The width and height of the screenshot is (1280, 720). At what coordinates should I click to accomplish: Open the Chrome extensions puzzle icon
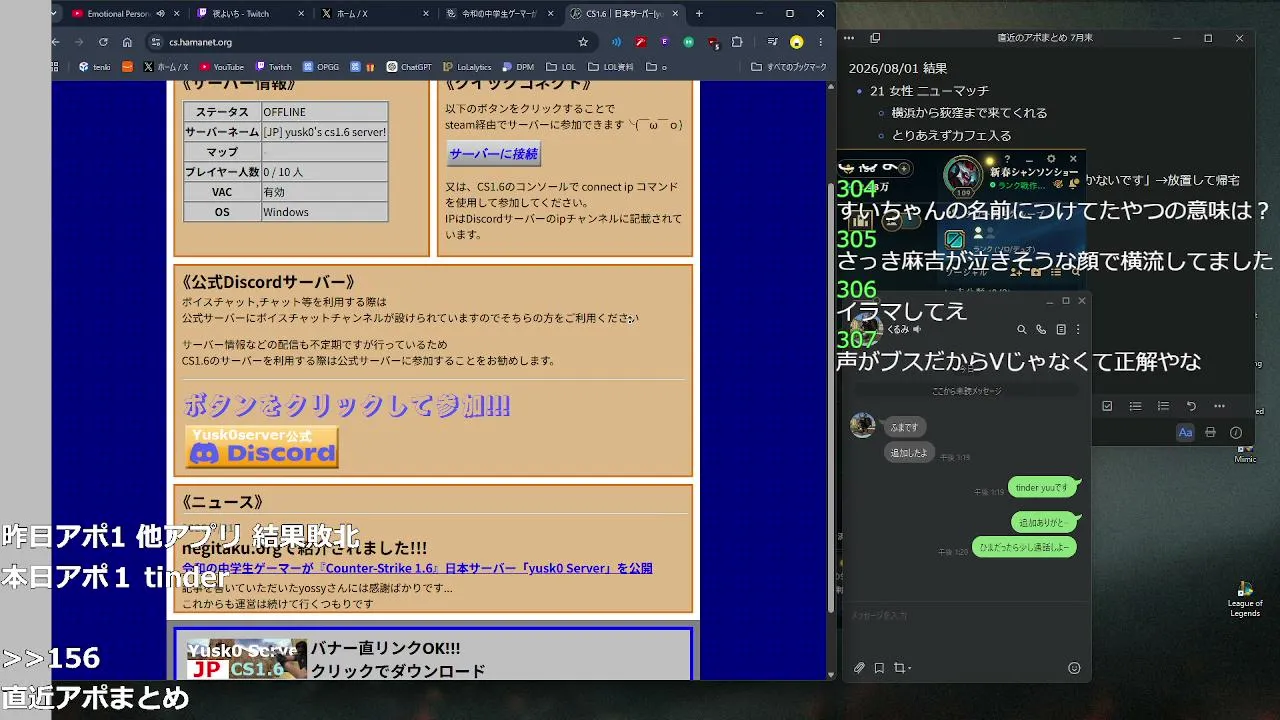pyautogui.click(x=737, y=42)
